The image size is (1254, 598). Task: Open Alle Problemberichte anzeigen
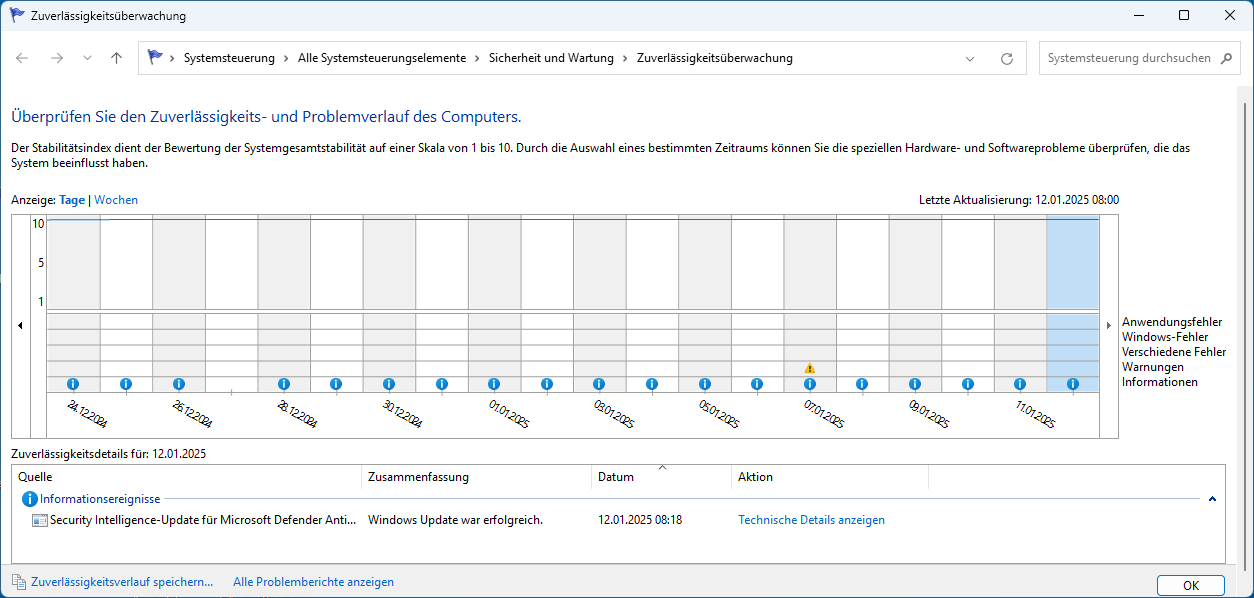(313, 581)
